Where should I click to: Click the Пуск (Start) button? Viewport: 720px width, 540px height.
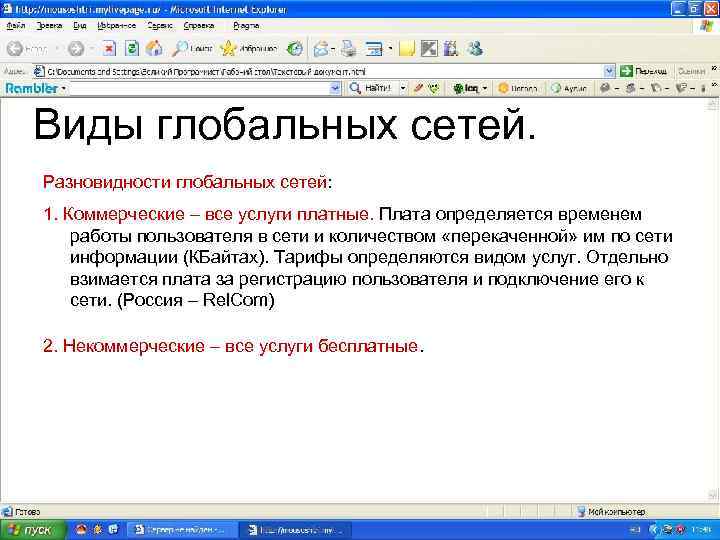(32, 530)
